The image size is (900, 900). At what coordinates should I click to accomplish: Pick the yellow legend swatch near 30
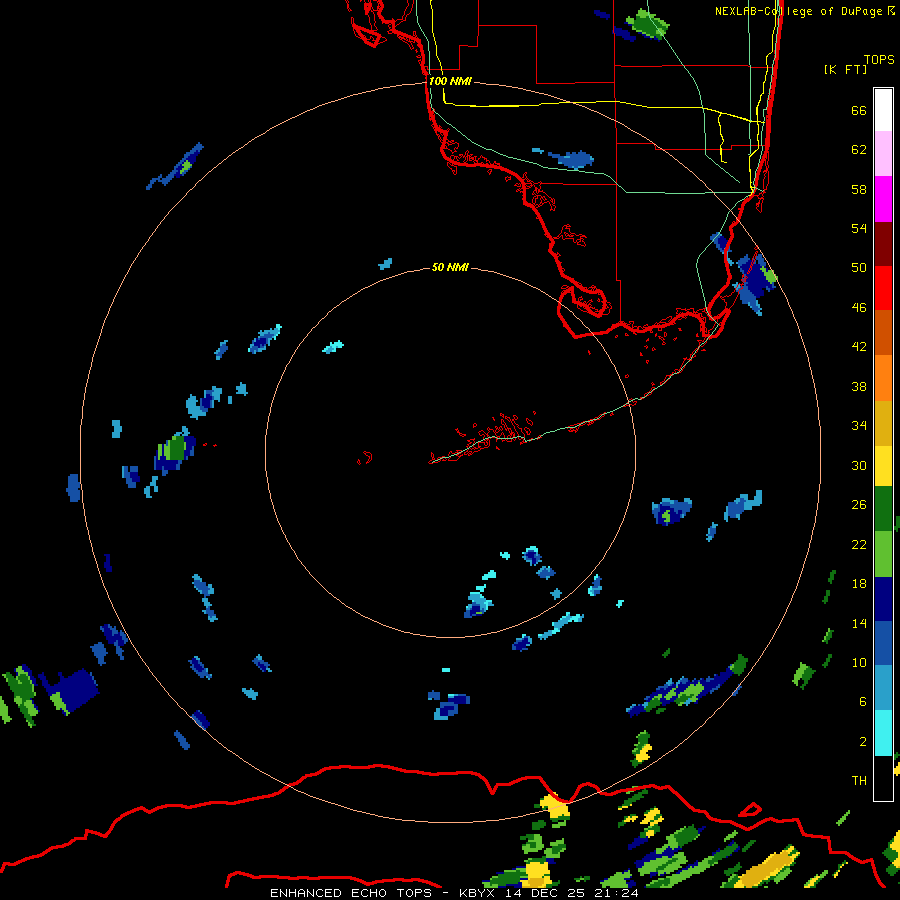883,466
